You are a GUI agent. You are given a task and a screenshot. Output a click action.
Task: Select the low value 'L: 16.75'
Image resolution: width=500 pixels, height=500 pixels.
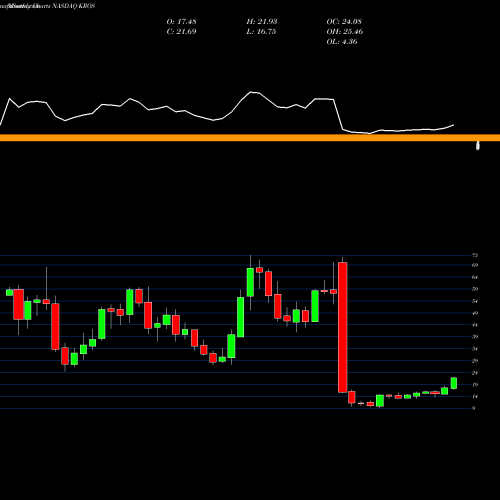[x=261, y=32]
